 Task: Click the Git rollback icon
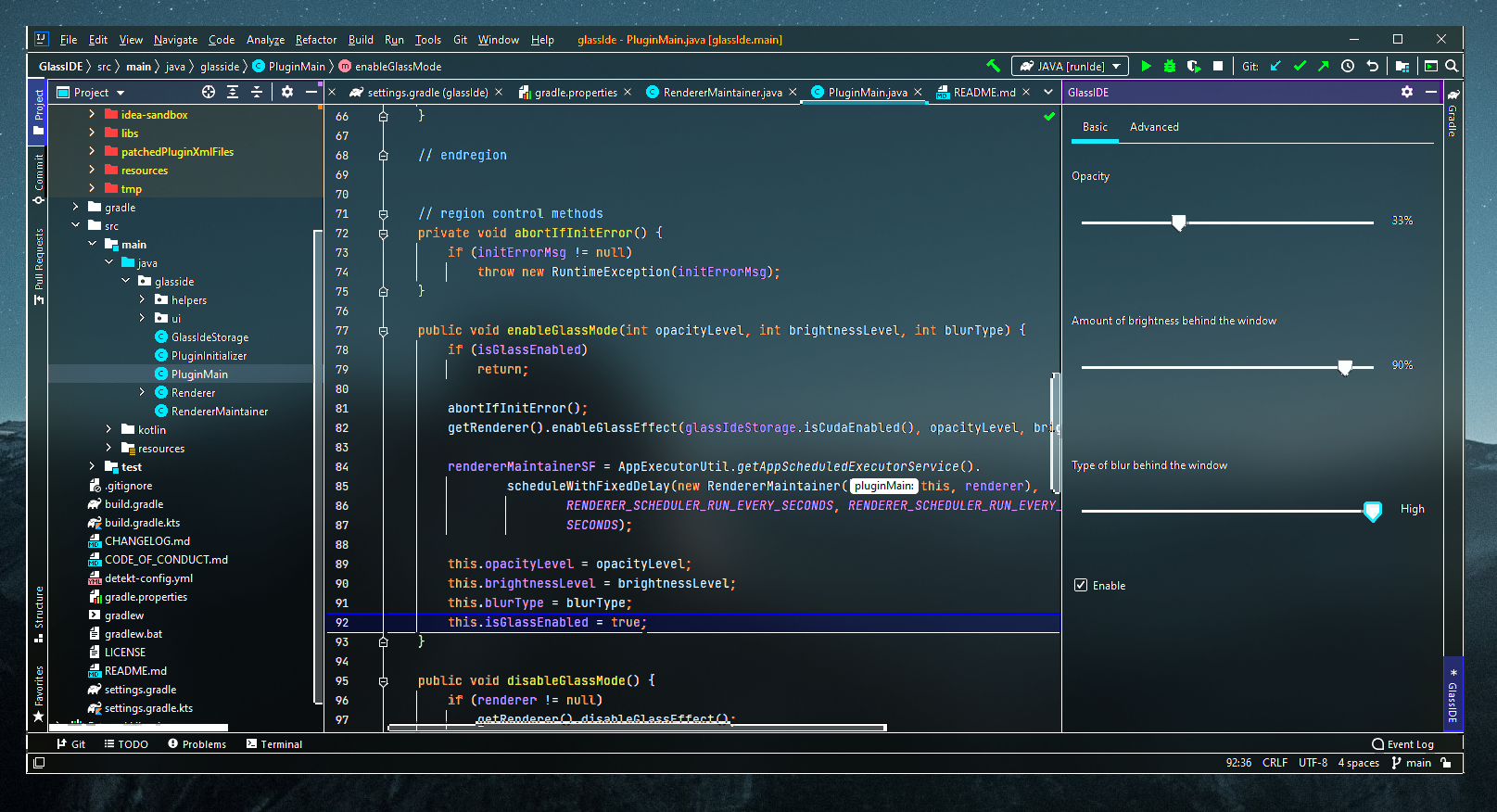tap(1372, 66)
